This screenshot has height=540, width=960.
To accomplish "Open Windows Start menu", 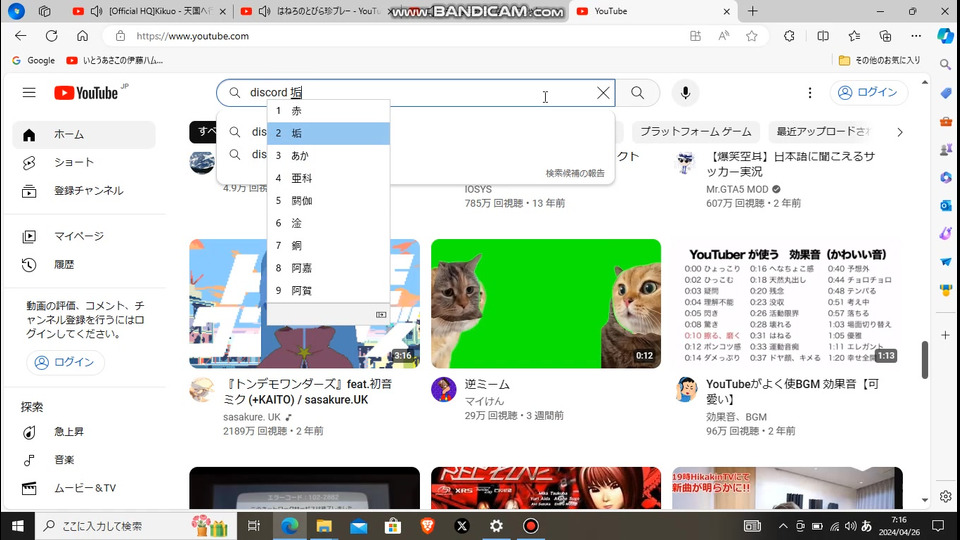I will (x=18, y=526).
